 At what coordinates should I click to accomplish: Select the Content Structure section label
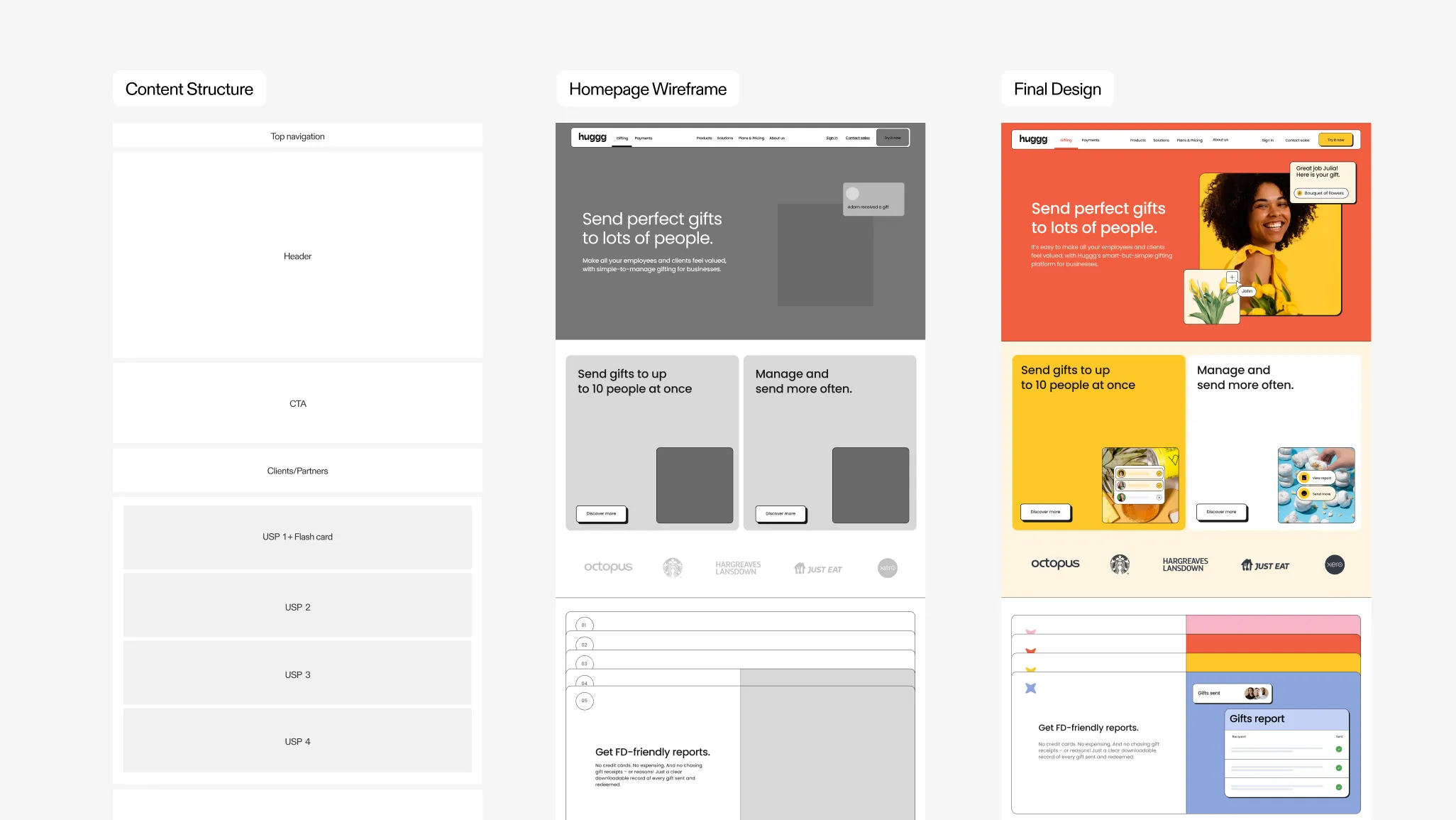[x=189, y=89]
